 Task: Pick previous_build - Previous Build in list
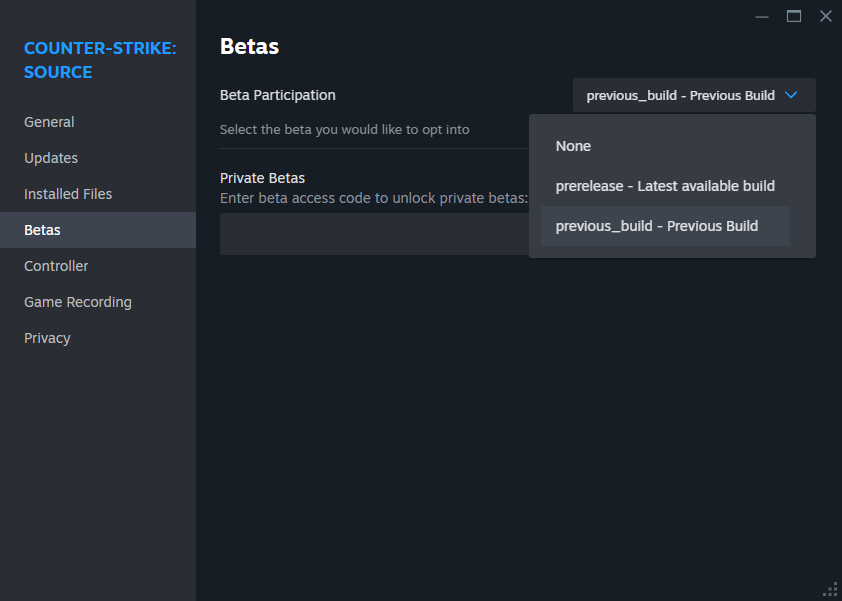point(665,226)
